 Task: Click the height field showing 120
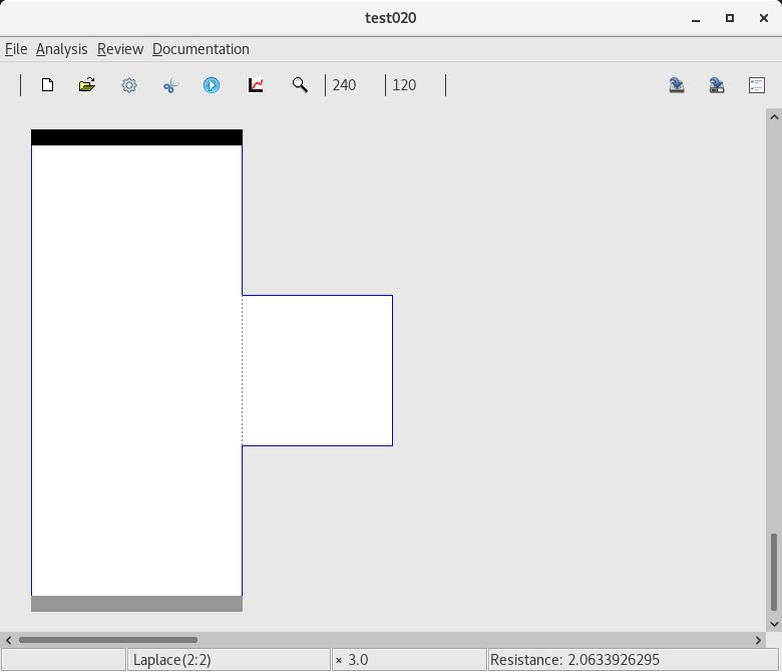(414, 85)
